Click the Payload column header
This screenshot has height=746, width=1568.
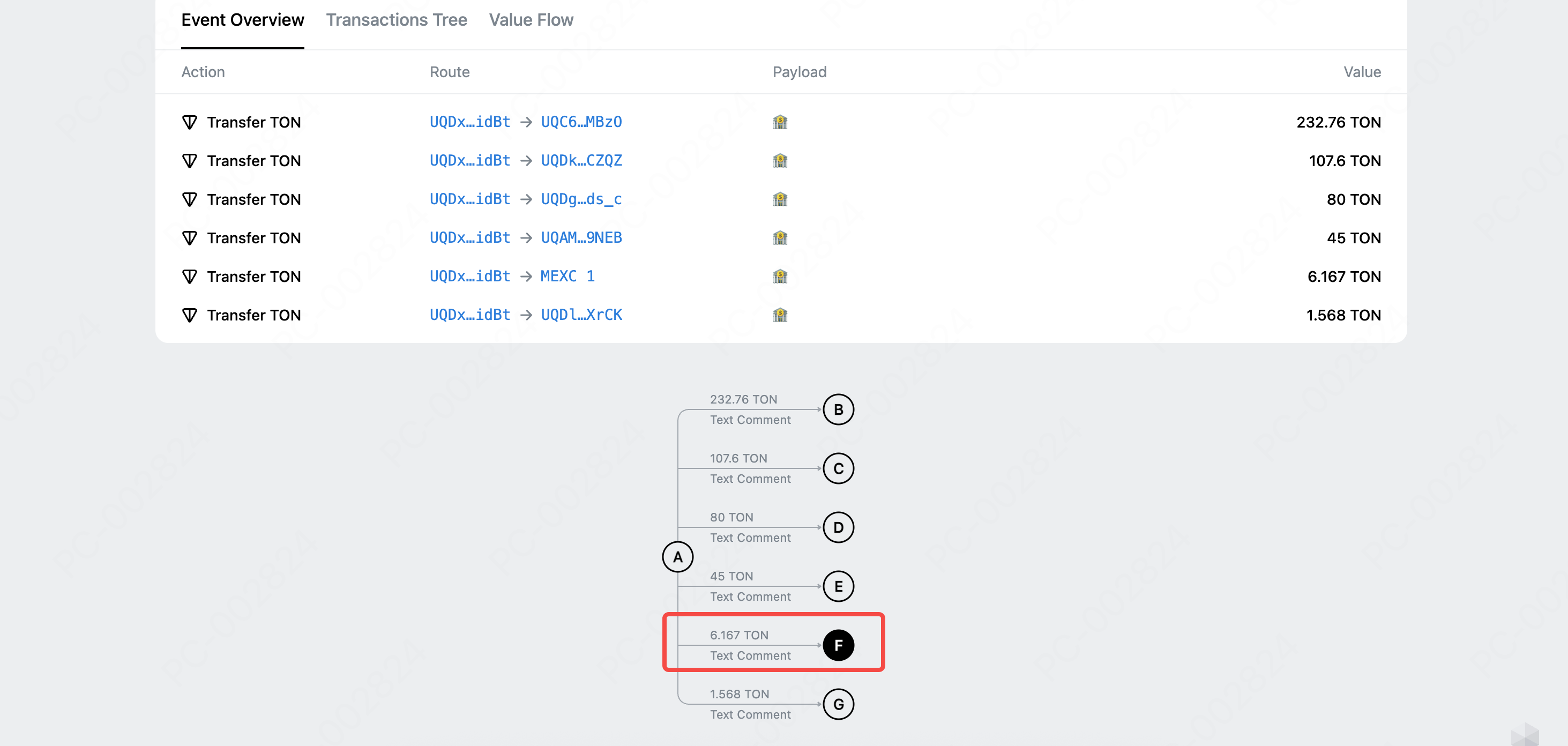pyautogui.click(x=799, y=72)
